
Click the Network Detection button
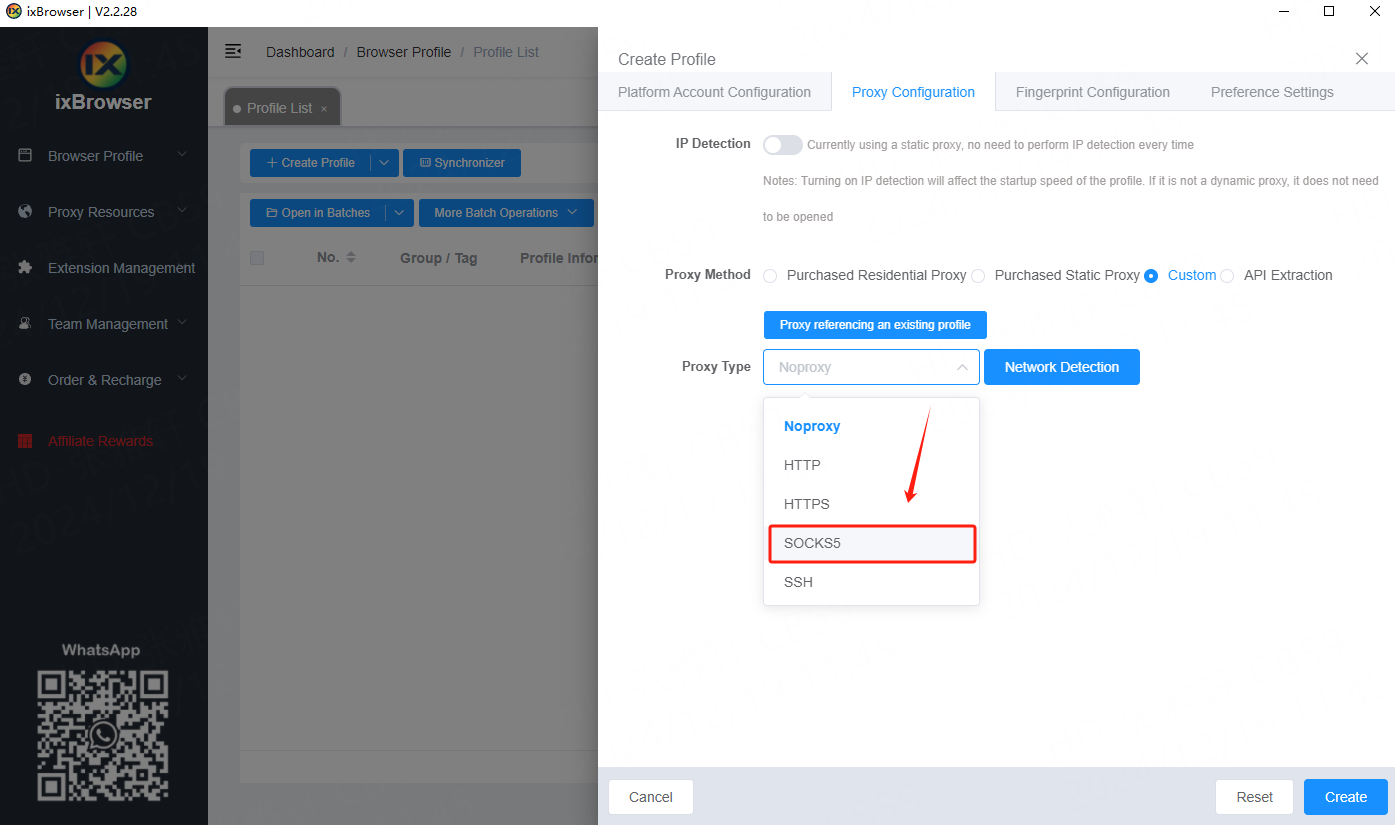click(1061, 367)
